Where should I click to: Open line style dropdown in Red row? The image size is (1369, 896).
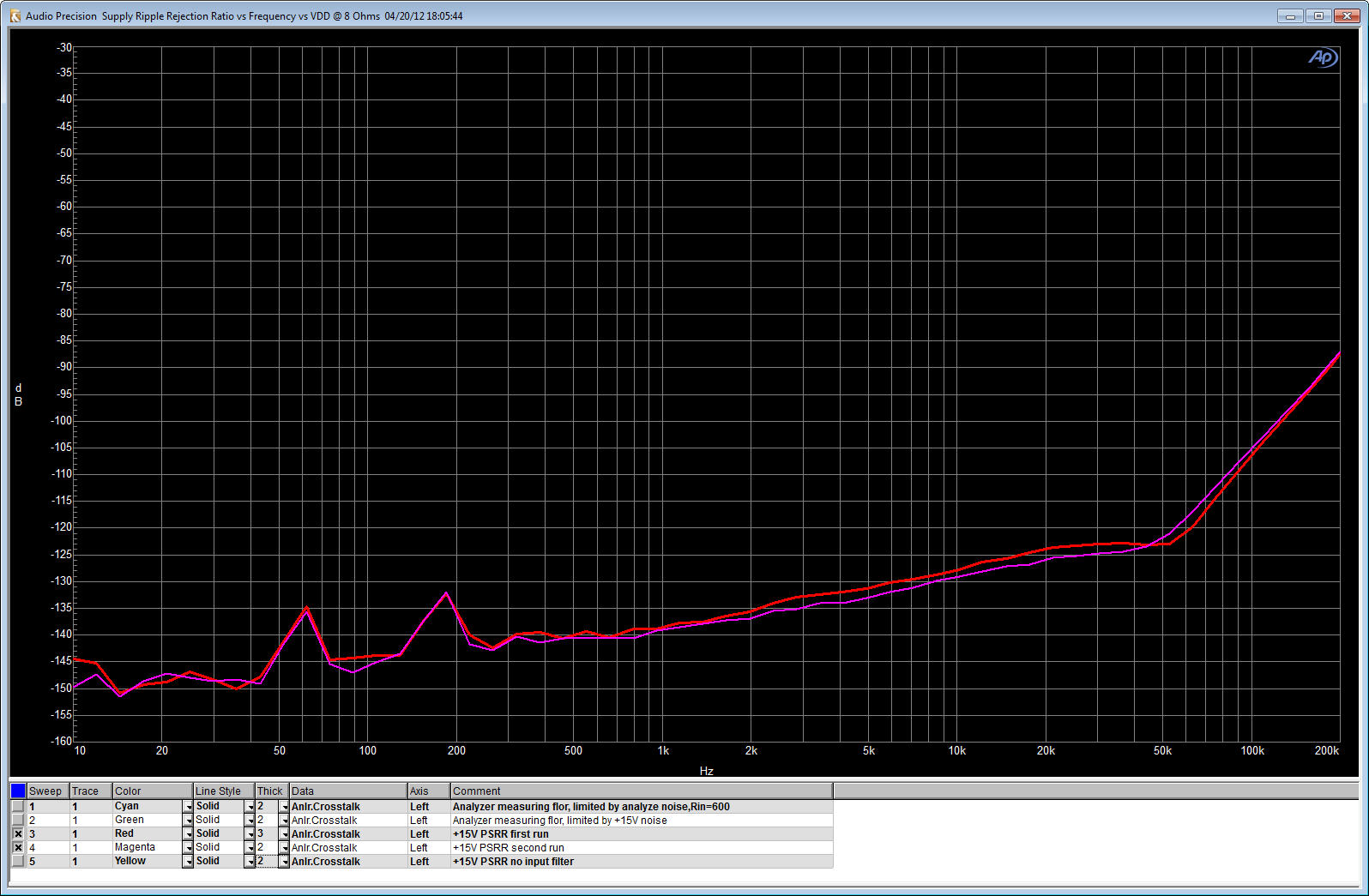tap(250, 834)
